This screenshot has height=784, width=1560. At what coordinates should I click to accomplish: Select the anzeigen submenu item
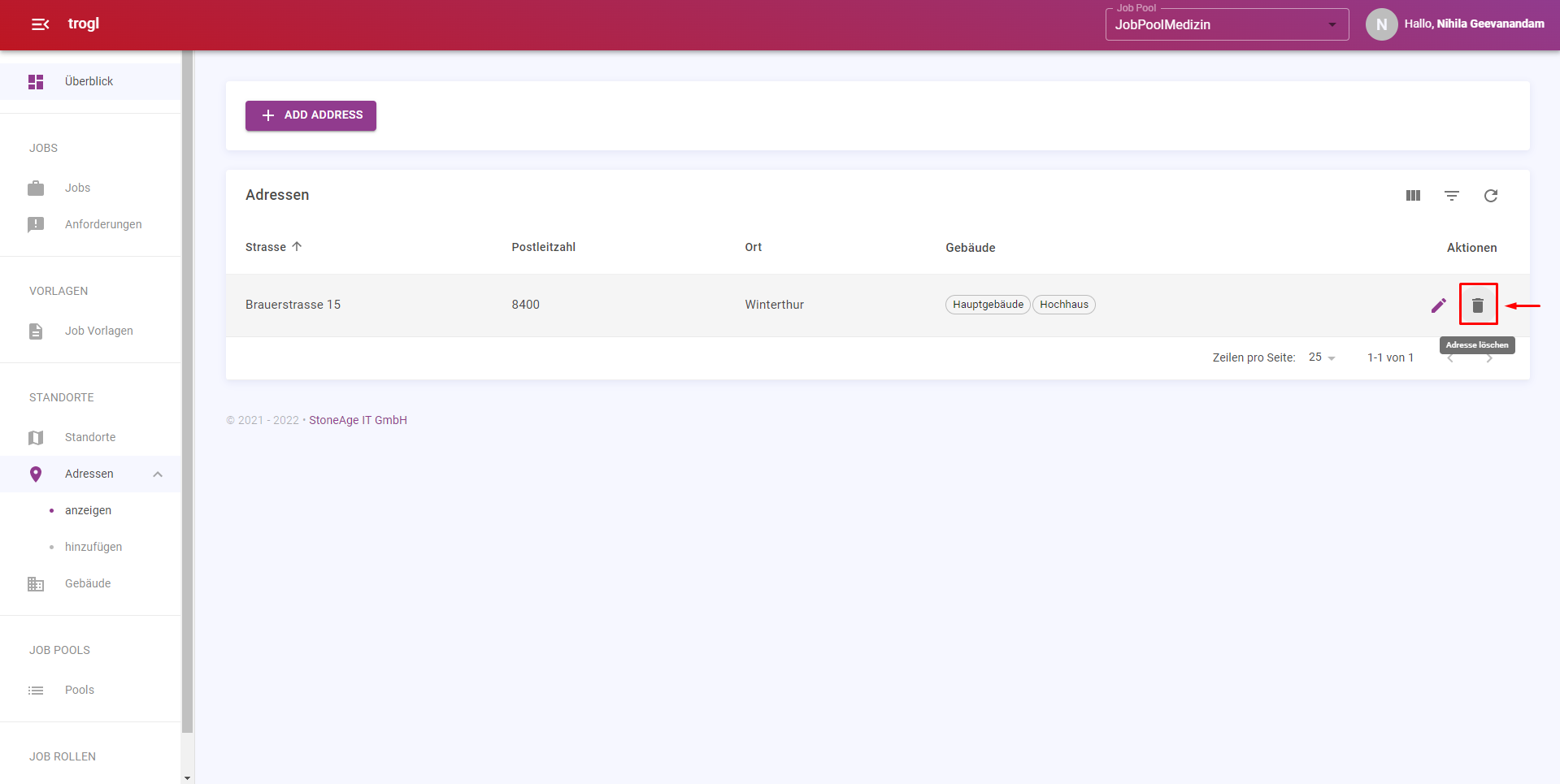(90, 510)
